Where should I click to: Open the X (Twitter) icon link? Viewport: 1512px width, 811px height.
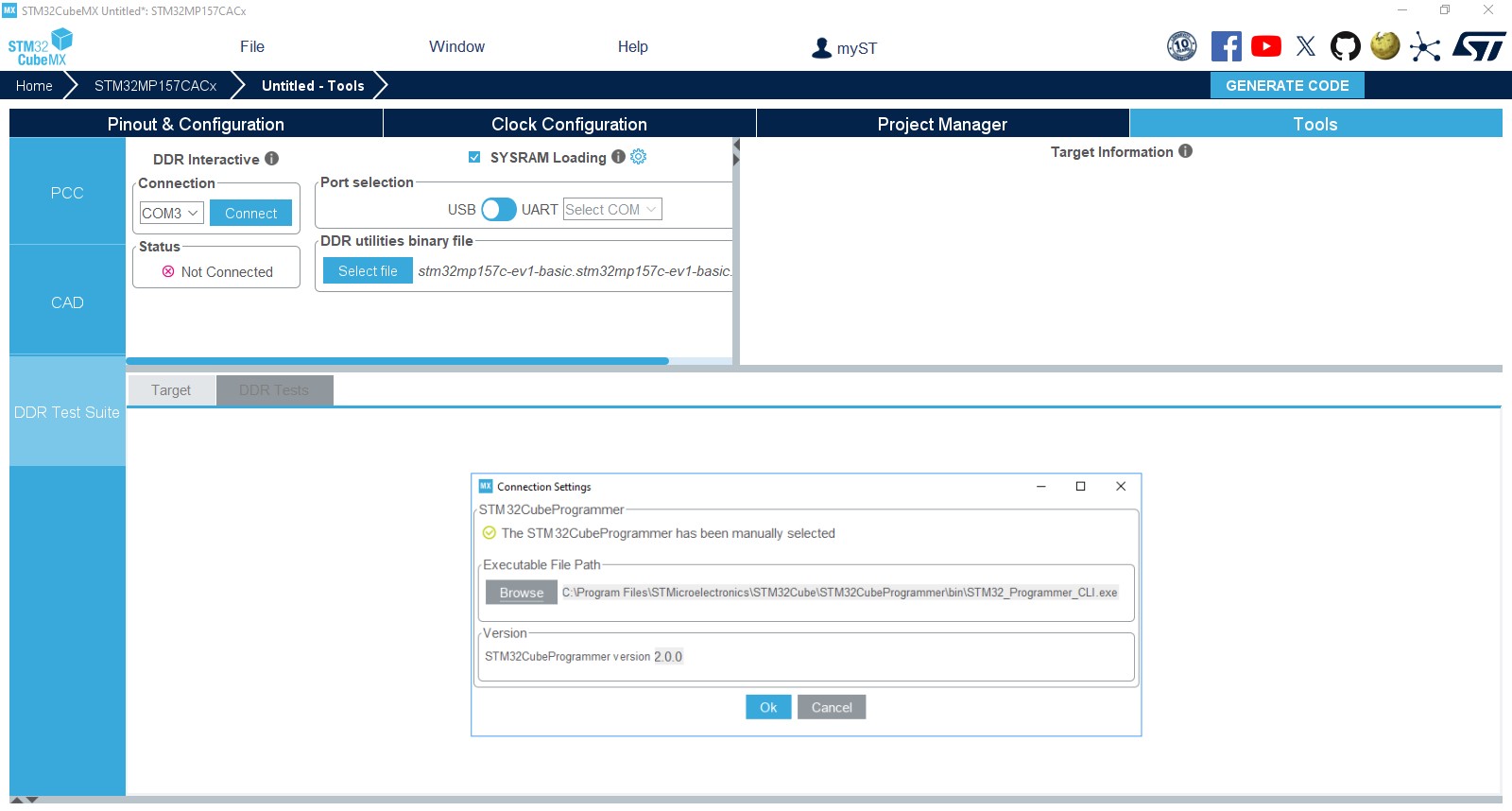point(1306,46)
